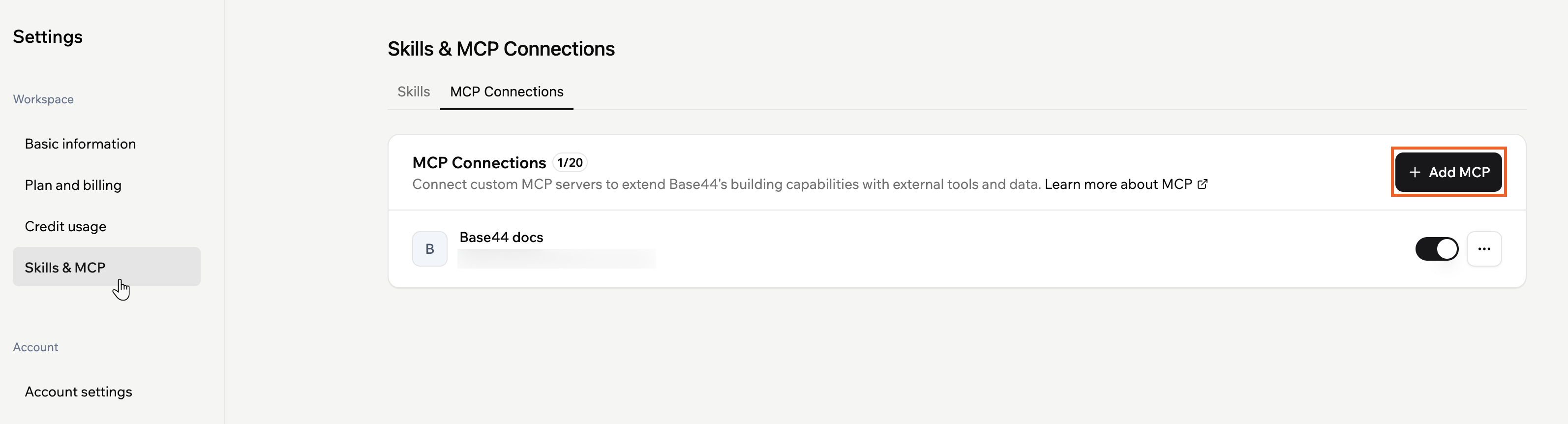Click the external link icon beside Learn more
The image size is (1568, 424).
click(x=1202, y=183)
